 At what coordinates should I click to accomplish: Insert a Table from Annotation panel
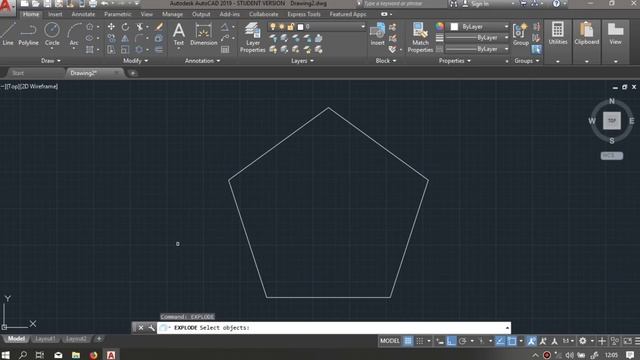225,50
